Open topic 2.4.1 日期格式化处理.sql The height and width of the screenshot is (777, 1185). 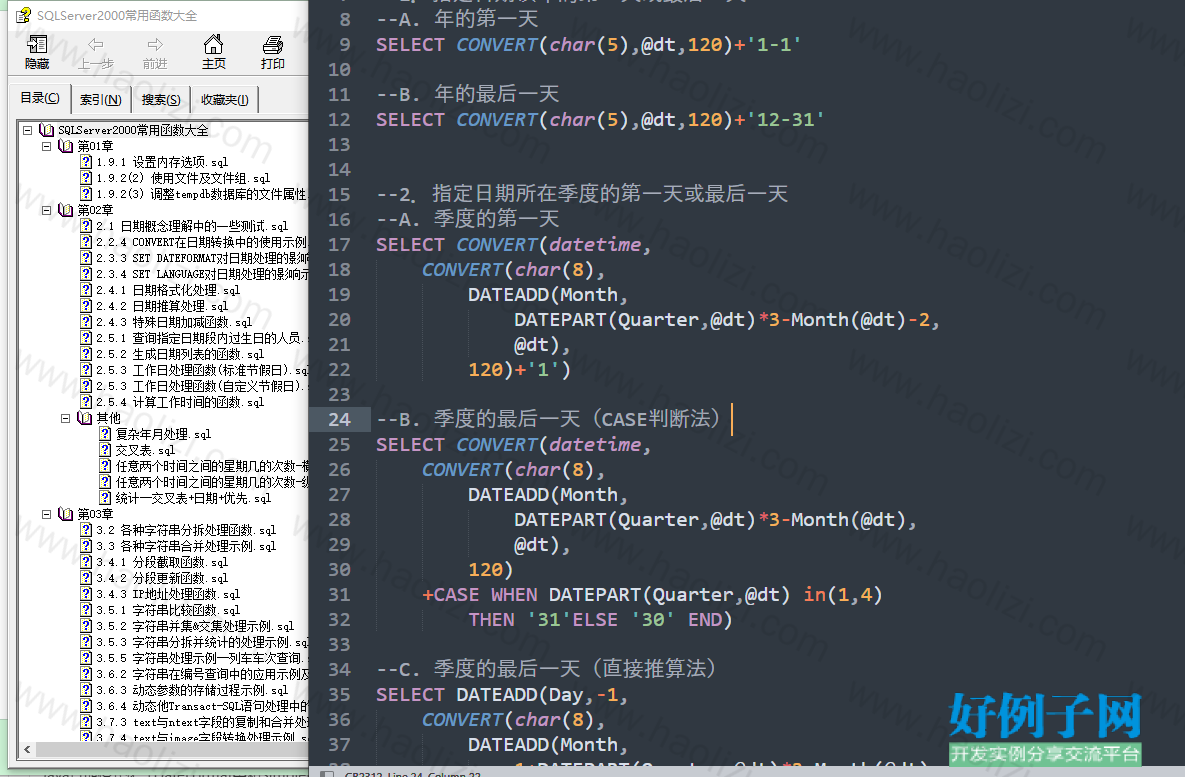168,290
